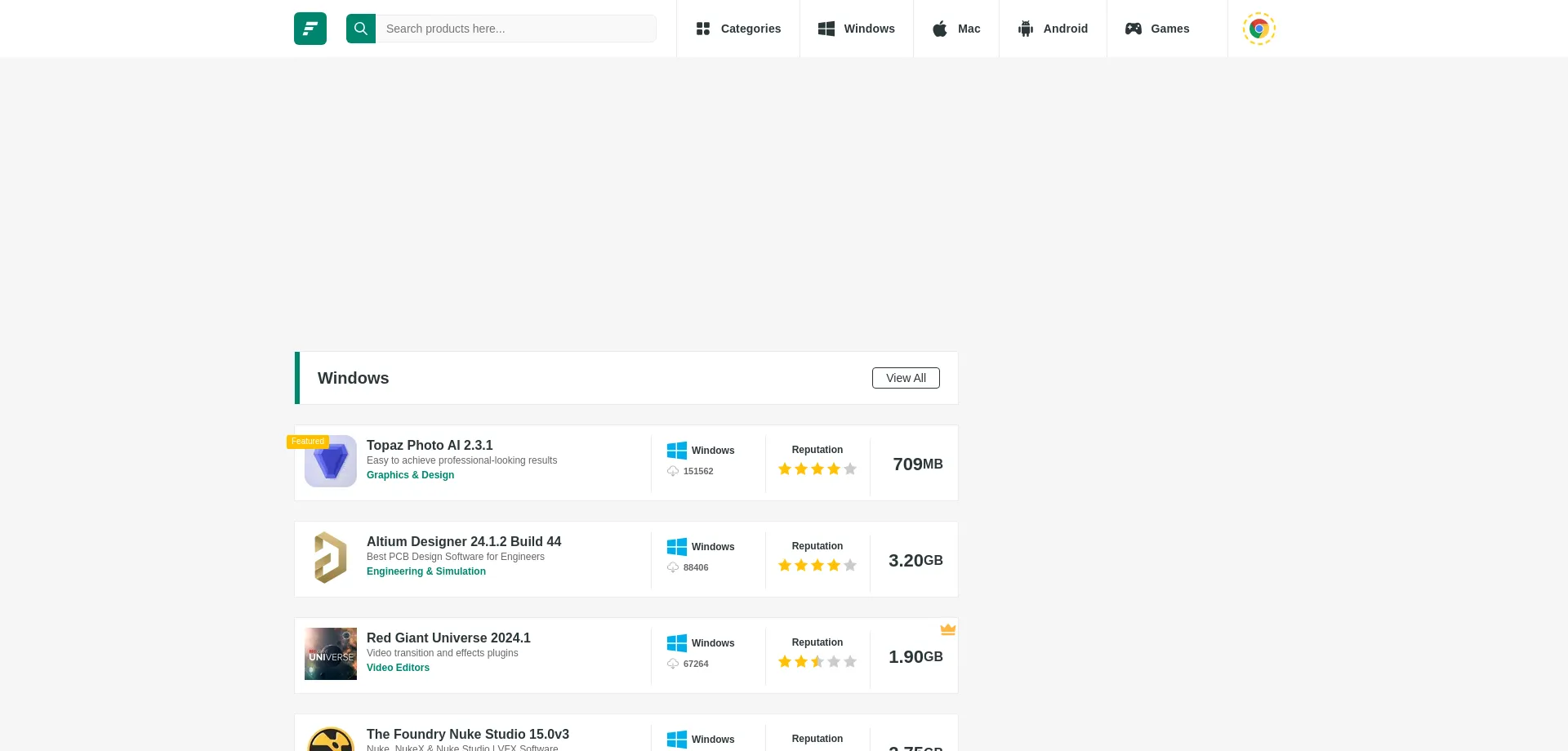The image size is (1568, 751).
Task: Click the Featured badge on Topaz Photo AI
Action: [x=308, y=442]
